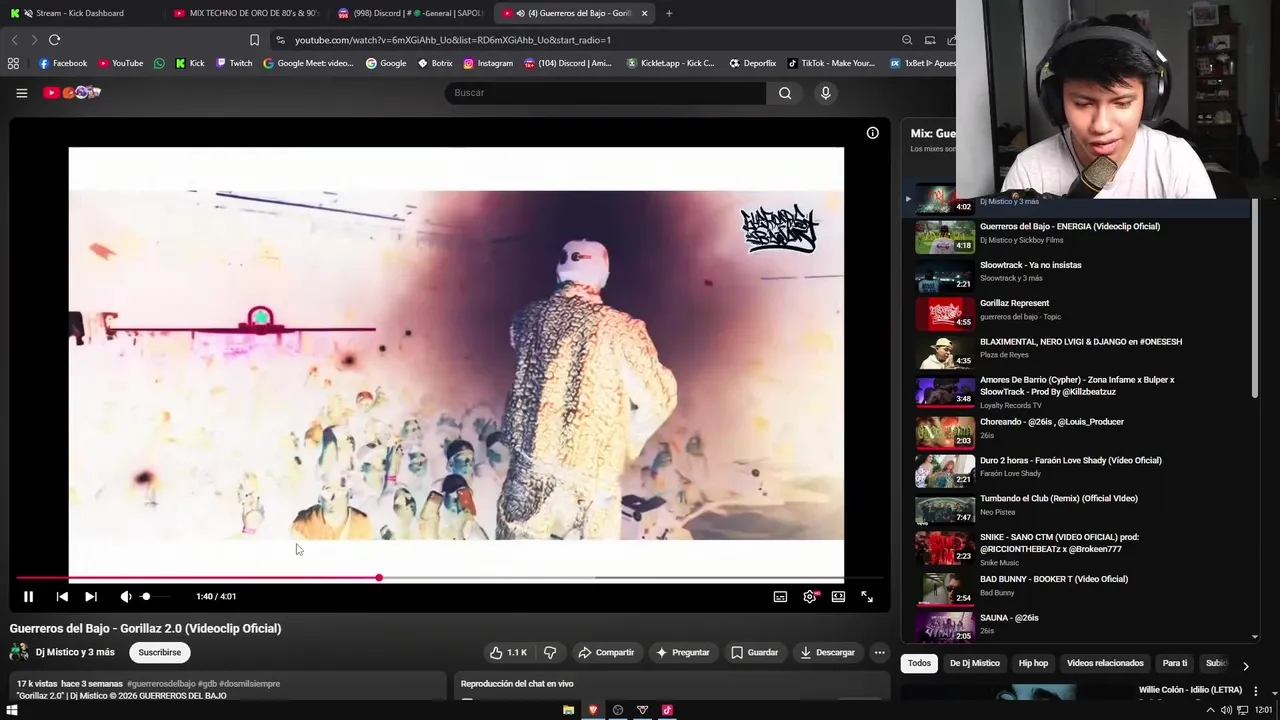The width and height of the screenshot is (1280, 720).
Task: Open Choreando - @26is video
Action: 1052,422
